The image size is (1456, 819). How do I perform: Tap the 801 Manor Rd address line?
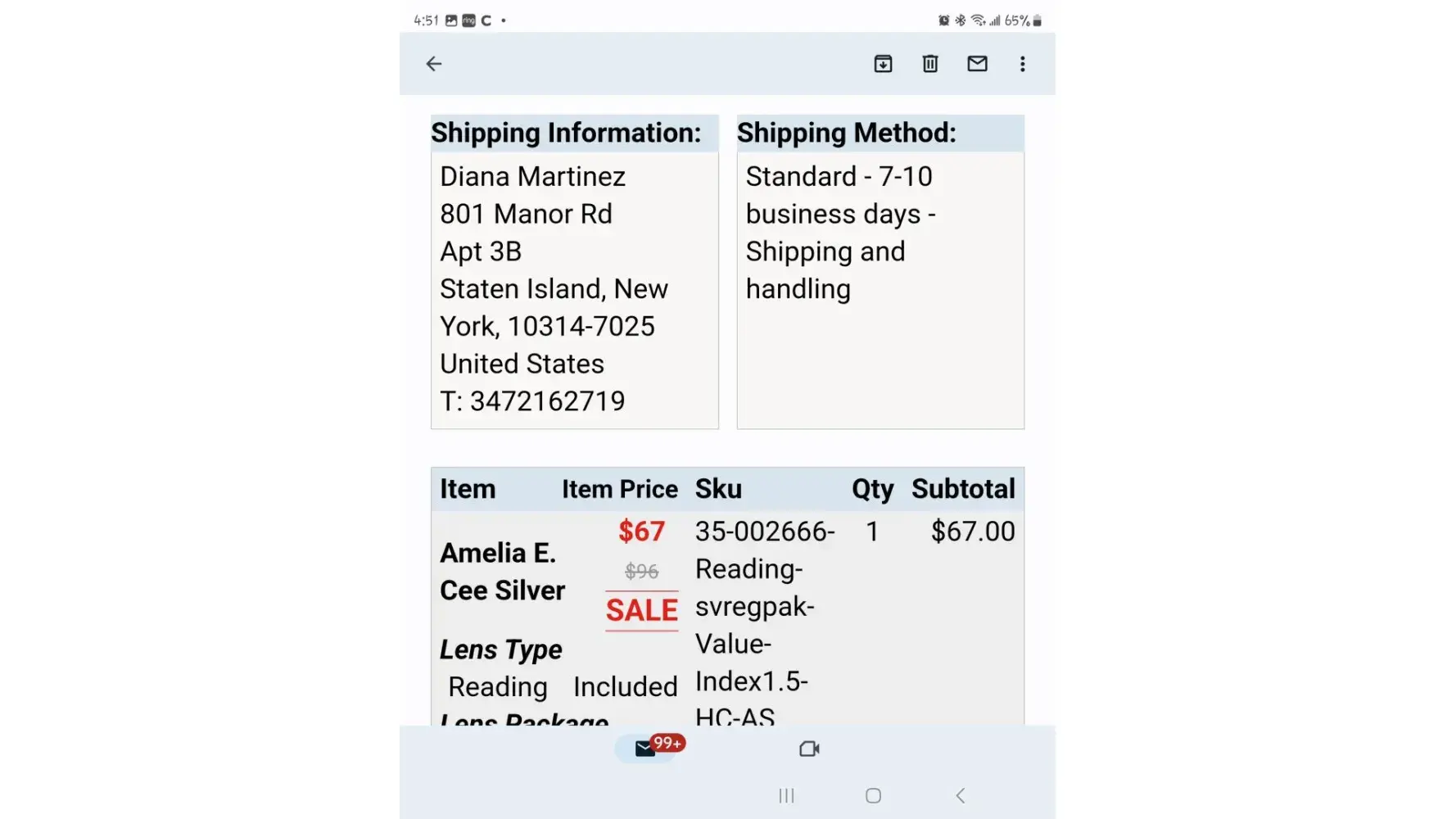tap(526, 214)
